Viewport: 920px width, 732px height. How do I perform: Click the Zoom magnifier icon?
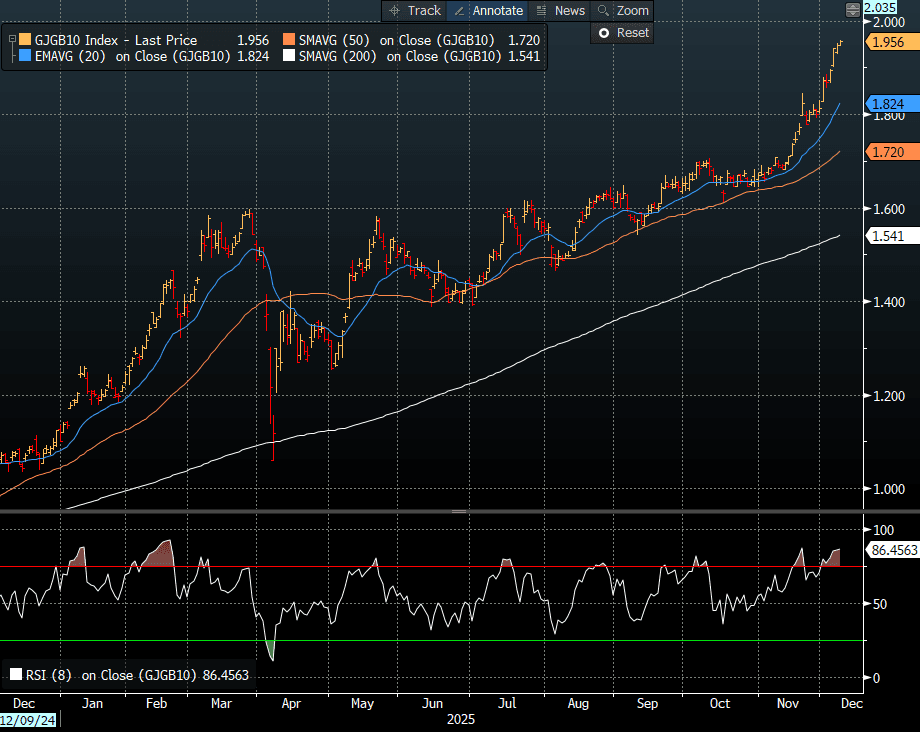coord(603,10)
